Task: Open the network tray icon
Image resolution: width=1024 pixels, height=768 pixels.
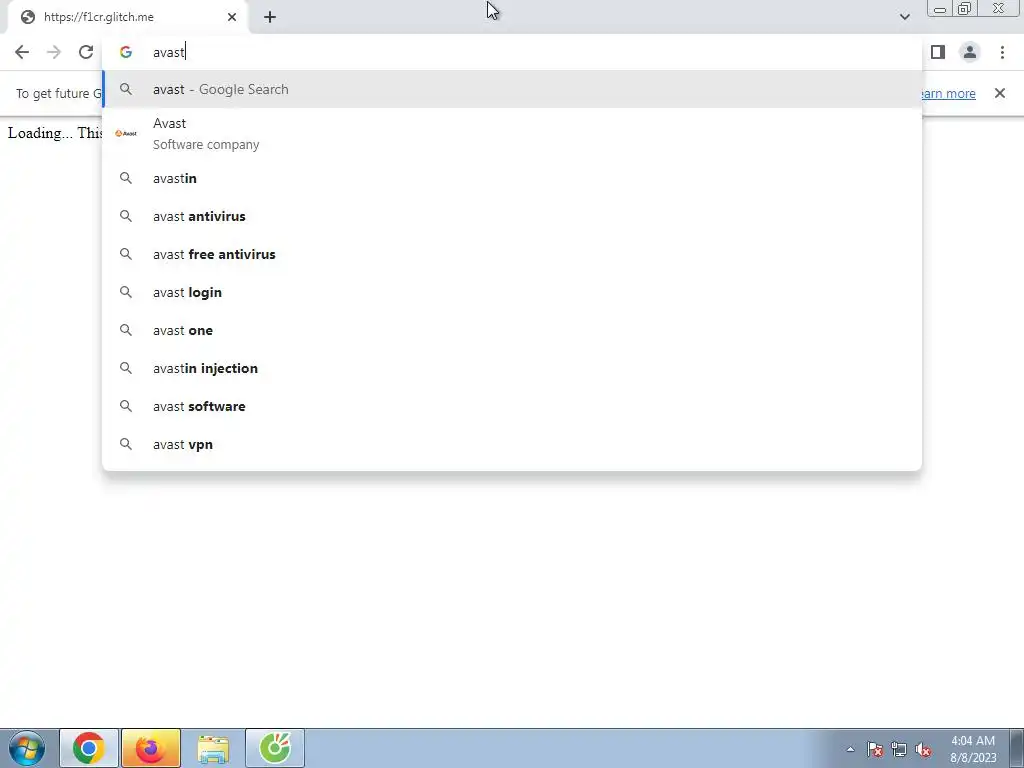Action: (x=899, y=749)
